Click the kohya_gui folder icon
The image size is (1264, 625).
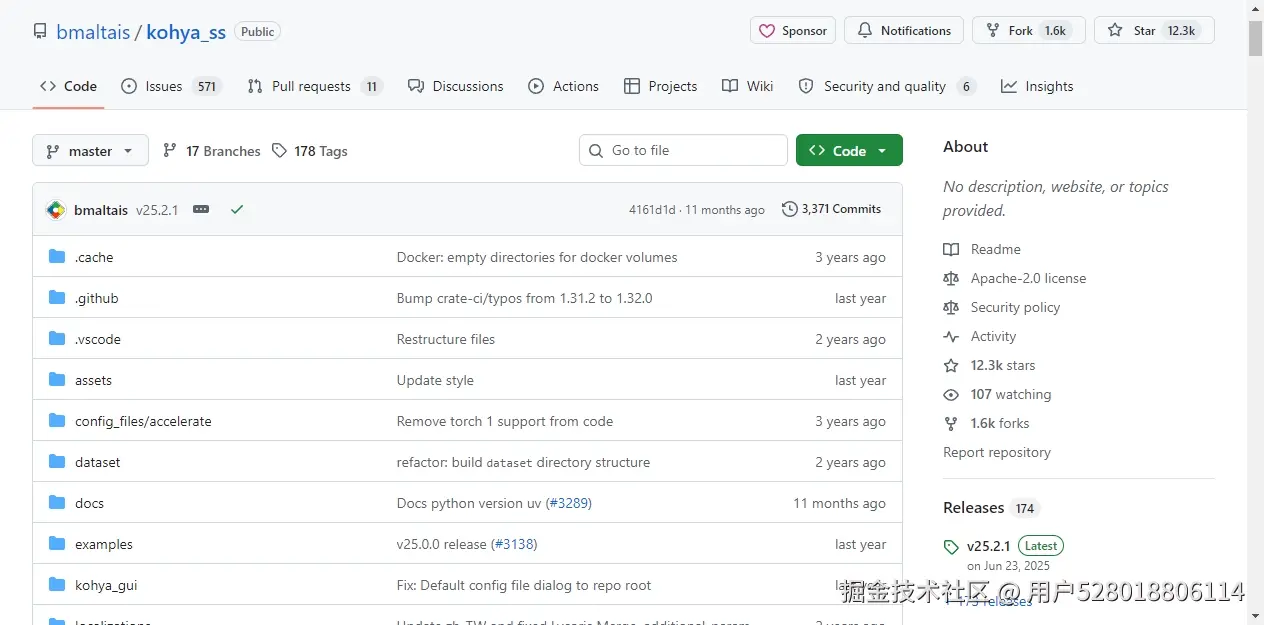pos(57,585)
